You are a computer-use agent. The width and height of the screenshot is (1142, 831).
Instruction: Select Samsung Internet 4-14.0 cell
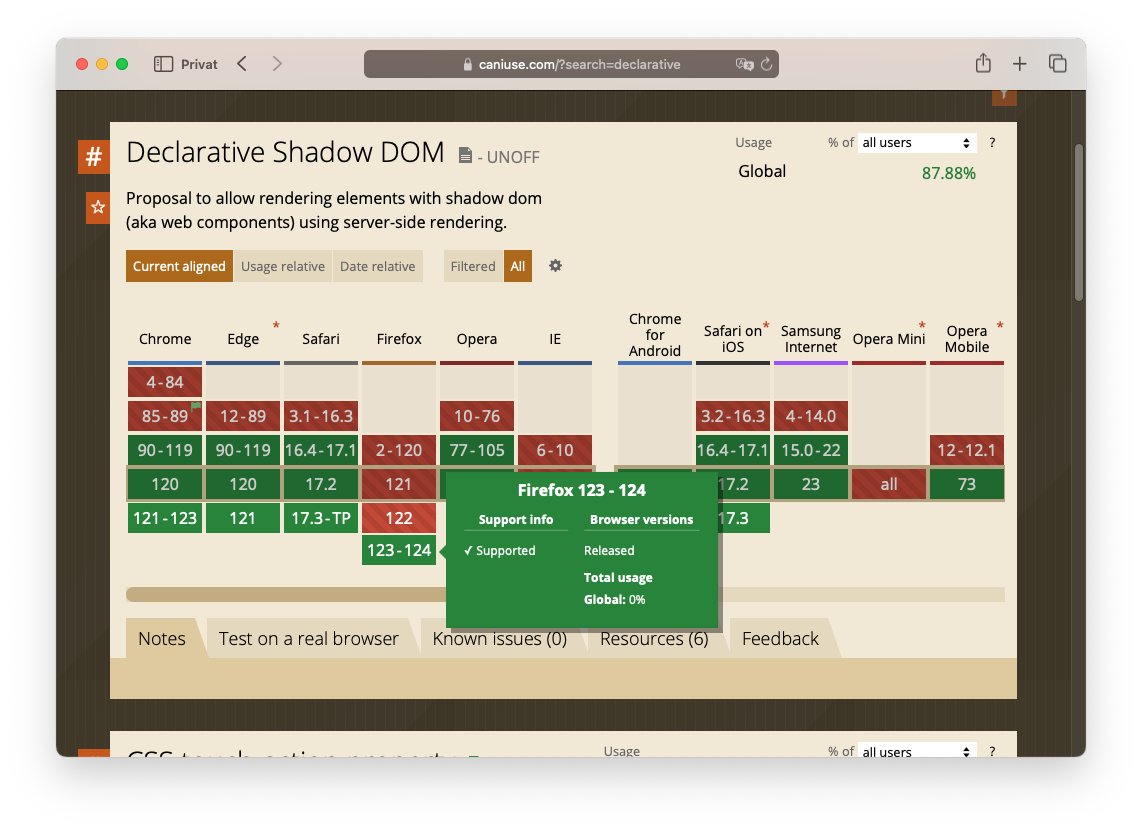[811, 416]
